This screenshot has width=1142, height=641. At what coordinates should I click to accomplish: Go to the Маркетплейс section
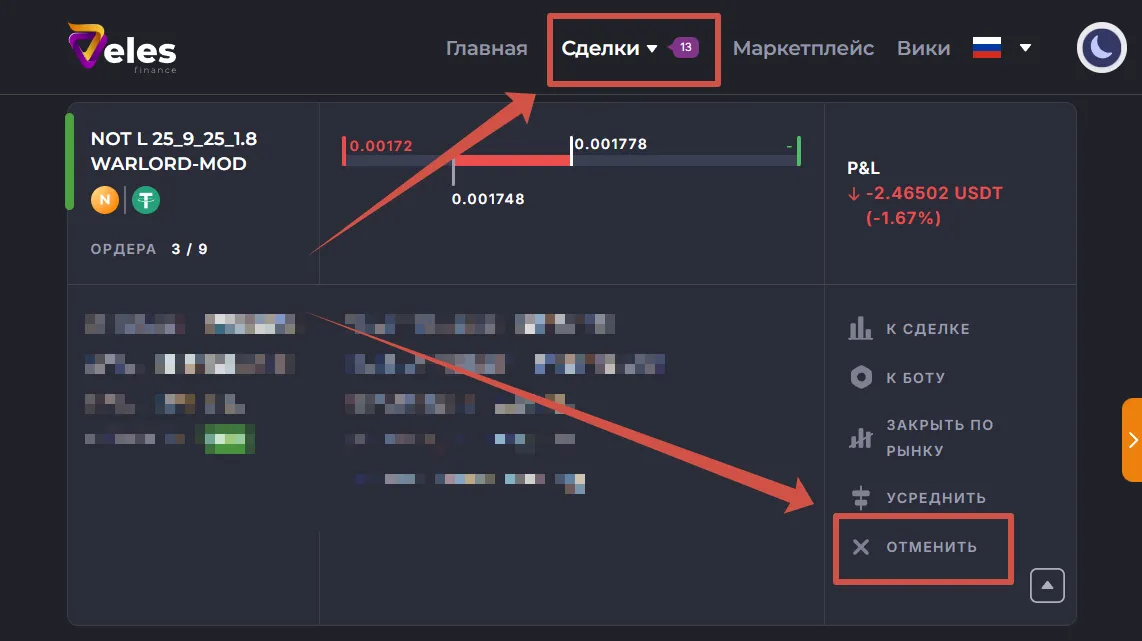coord(804,47)
